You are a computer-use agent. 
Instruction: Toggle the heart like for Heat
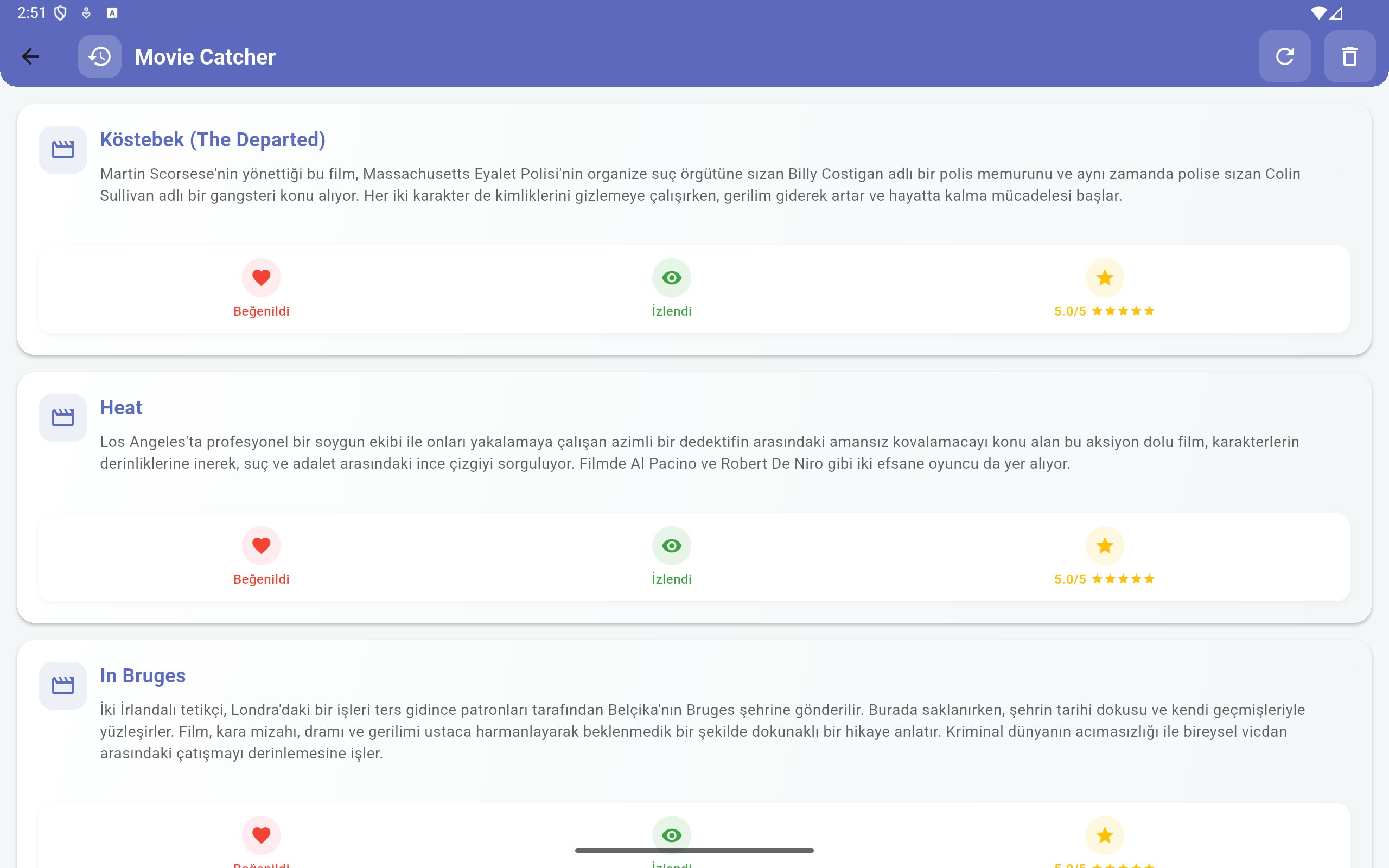click(x=261, y=545)
